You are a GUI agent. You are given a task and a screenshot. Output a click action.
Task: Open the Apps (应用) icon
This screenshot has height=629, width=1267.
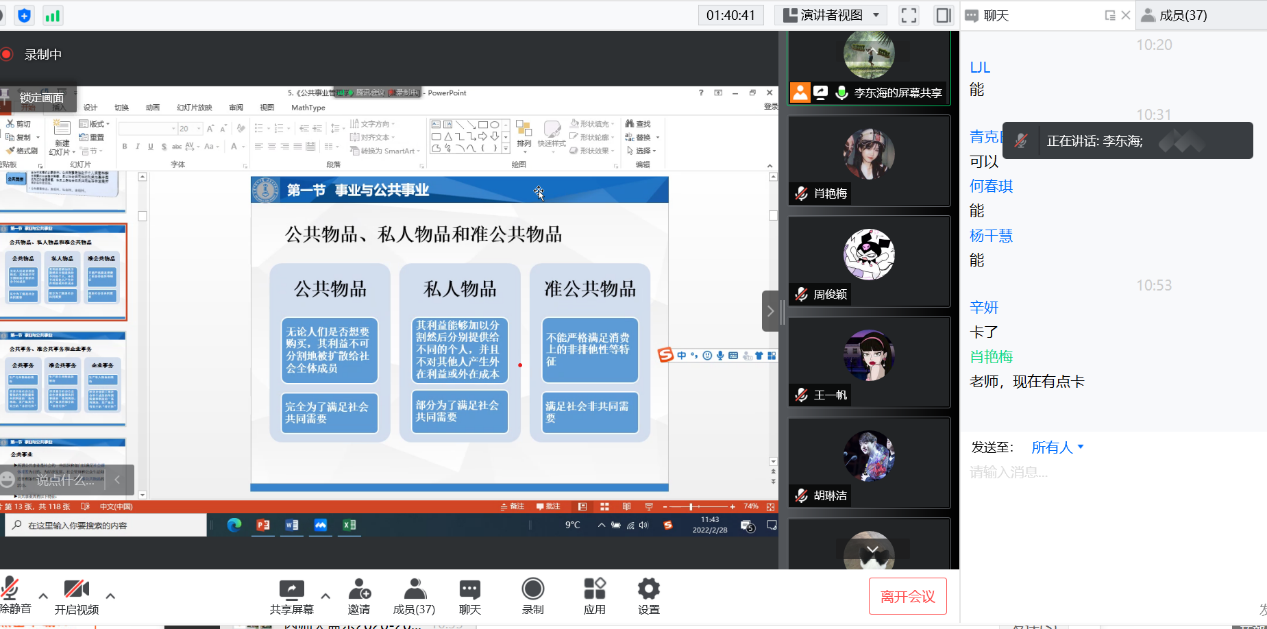[594, 597]
